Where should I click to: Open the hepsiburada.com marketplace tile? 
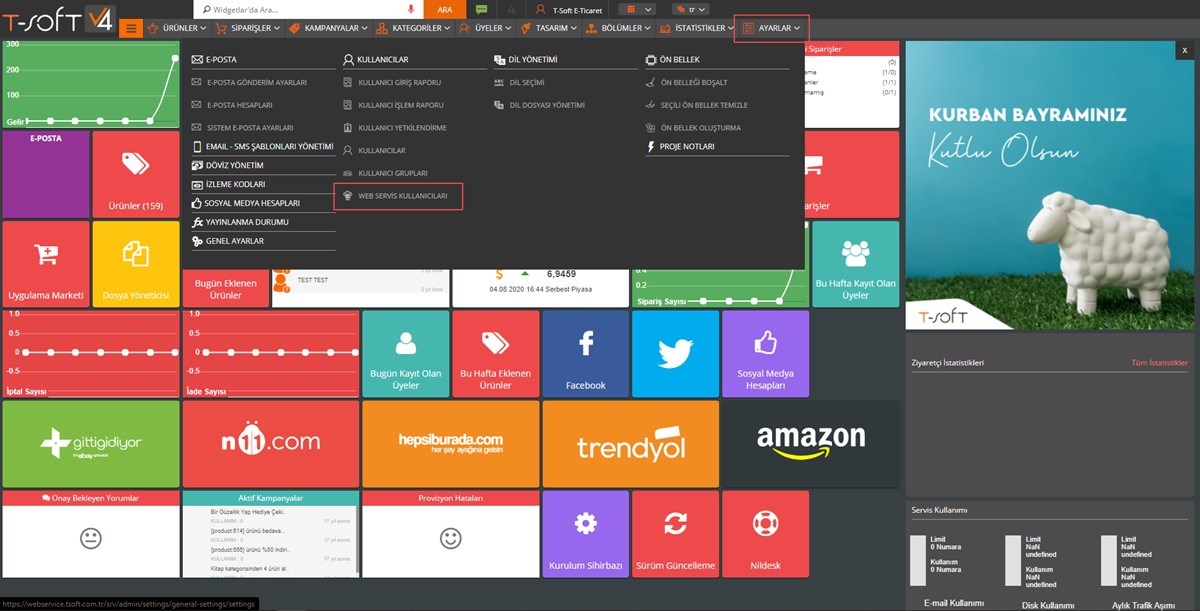(451, 444)
